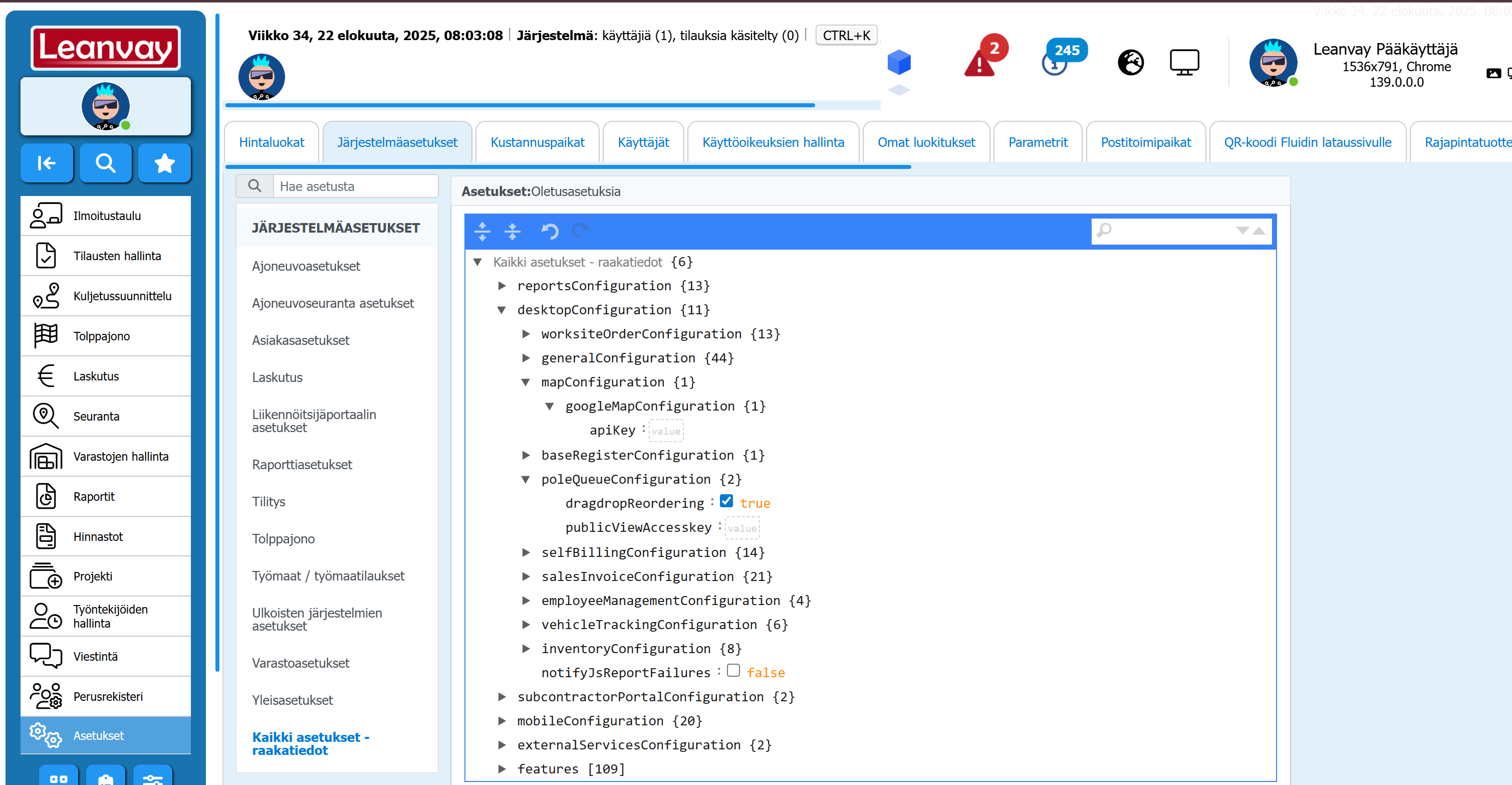Open the Parametrit tab
The height and width of the screenshot is (785, 1512).
[x=1038, y=142]
